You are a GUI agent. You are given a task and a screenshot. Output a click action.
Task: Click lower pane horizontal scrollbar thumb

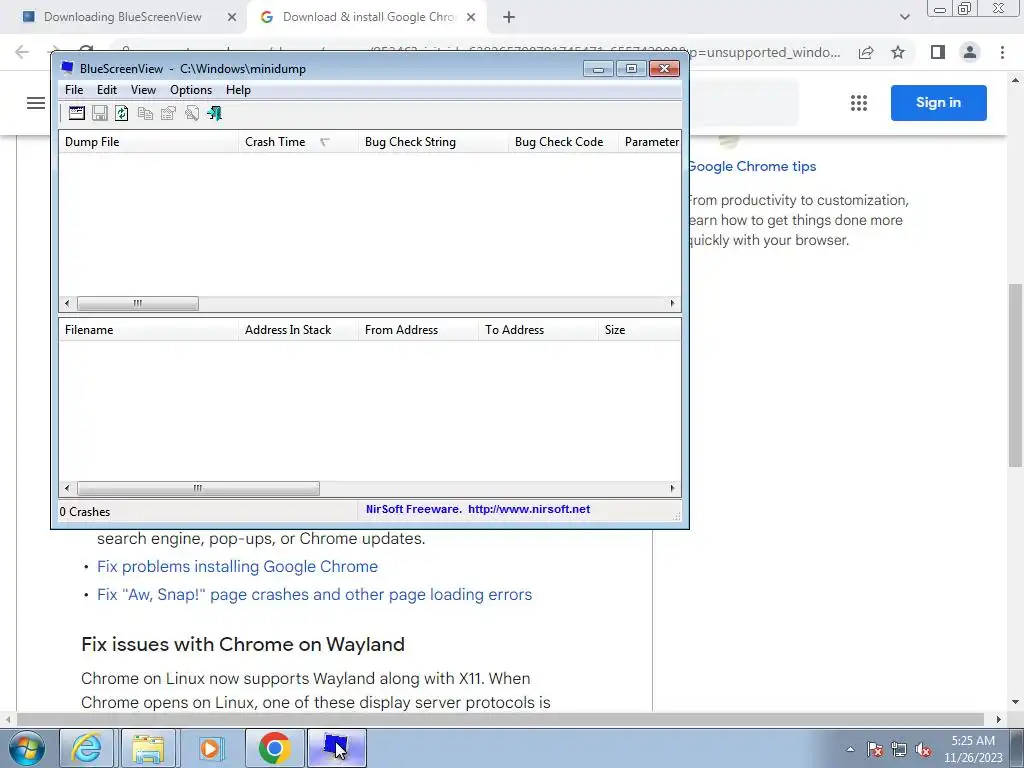(198, 488)
